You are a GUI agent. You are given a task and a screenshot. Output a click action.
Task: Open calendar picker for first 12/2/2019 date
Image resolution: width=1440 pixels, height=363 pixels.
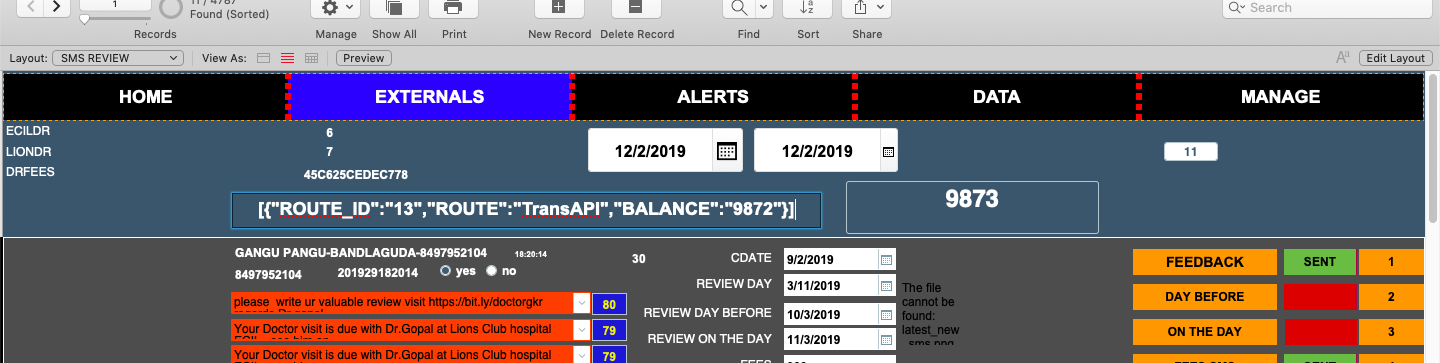(x=727, y=152)
